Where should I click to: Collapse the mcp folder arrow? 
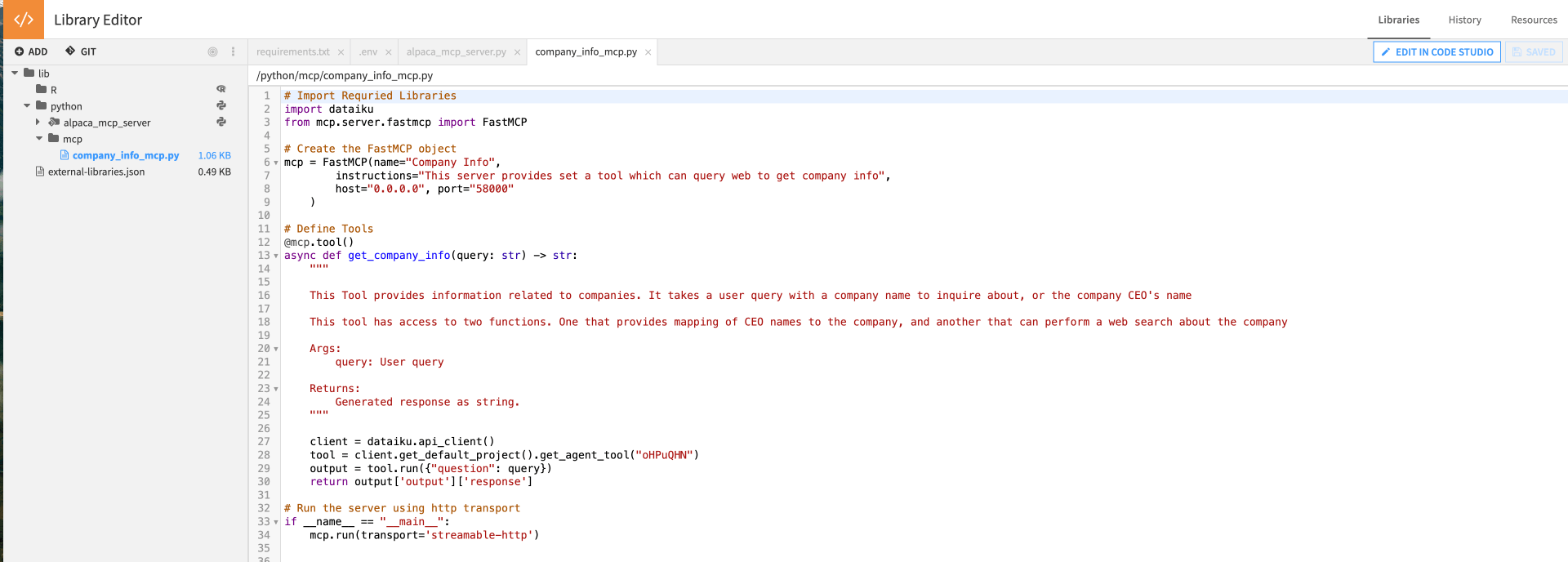39,138
